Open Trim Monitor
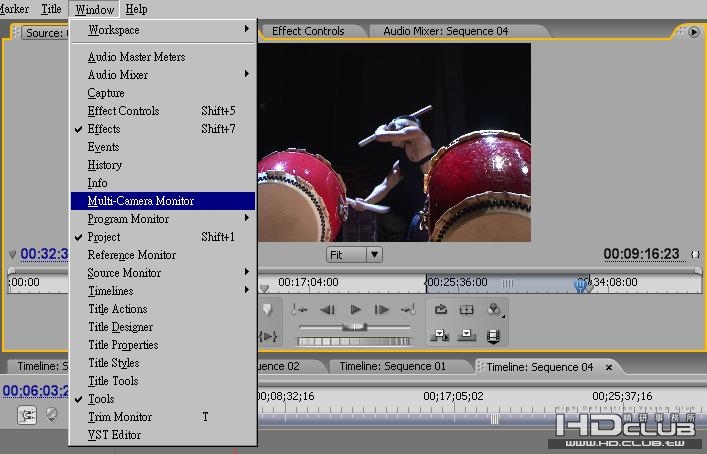The image size is (707, 454). (163, 417)
